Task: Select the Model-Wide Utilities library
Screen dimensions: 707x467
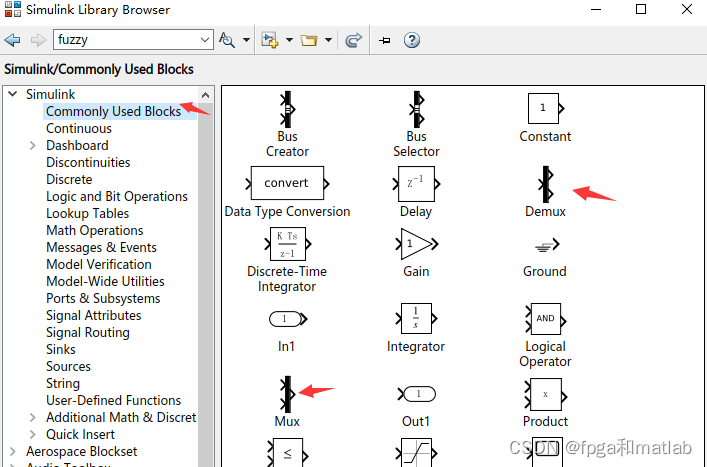Action: click(x=105, y=281)
